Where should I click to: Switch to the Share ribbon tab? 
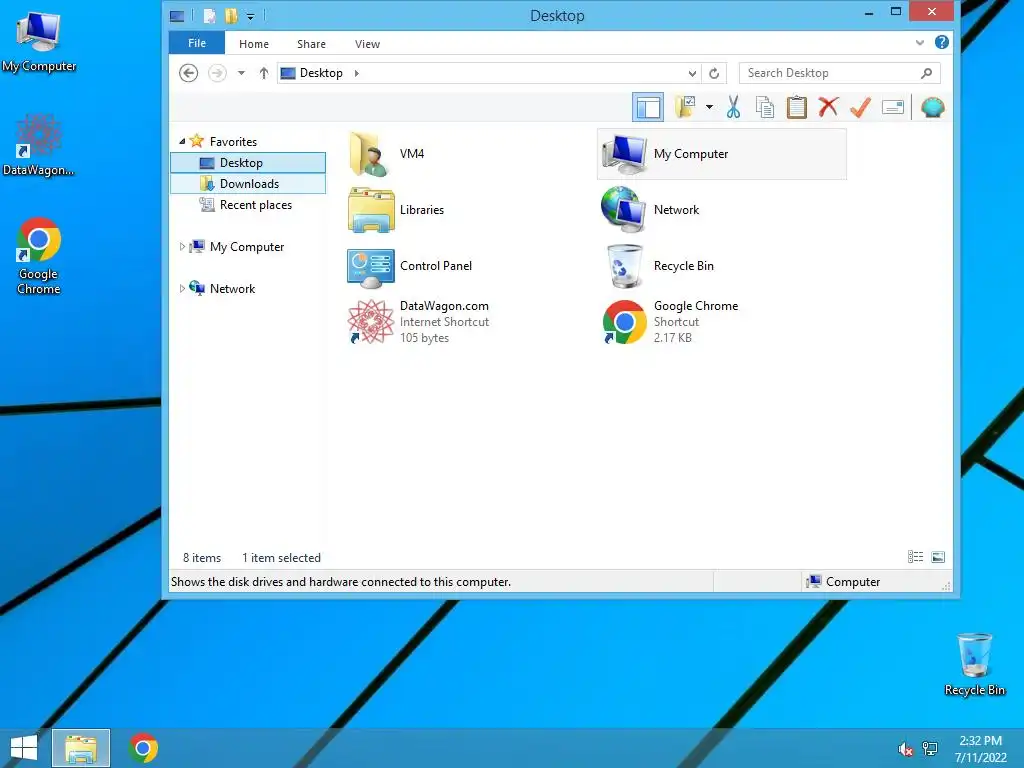(x=312, y=44)
